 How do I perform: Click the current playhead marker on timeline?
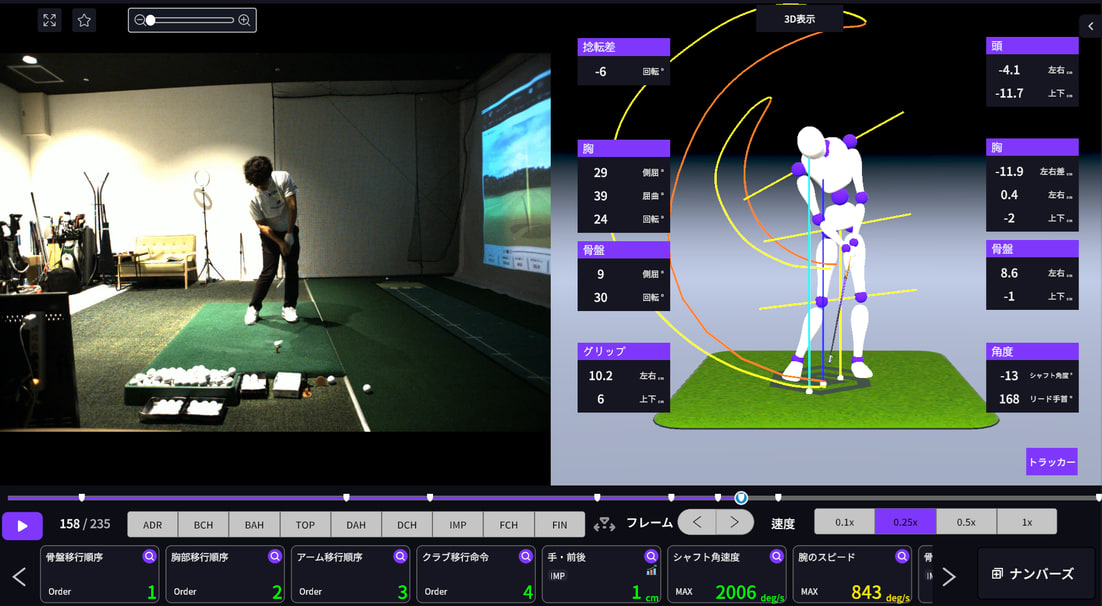(741, 498)
